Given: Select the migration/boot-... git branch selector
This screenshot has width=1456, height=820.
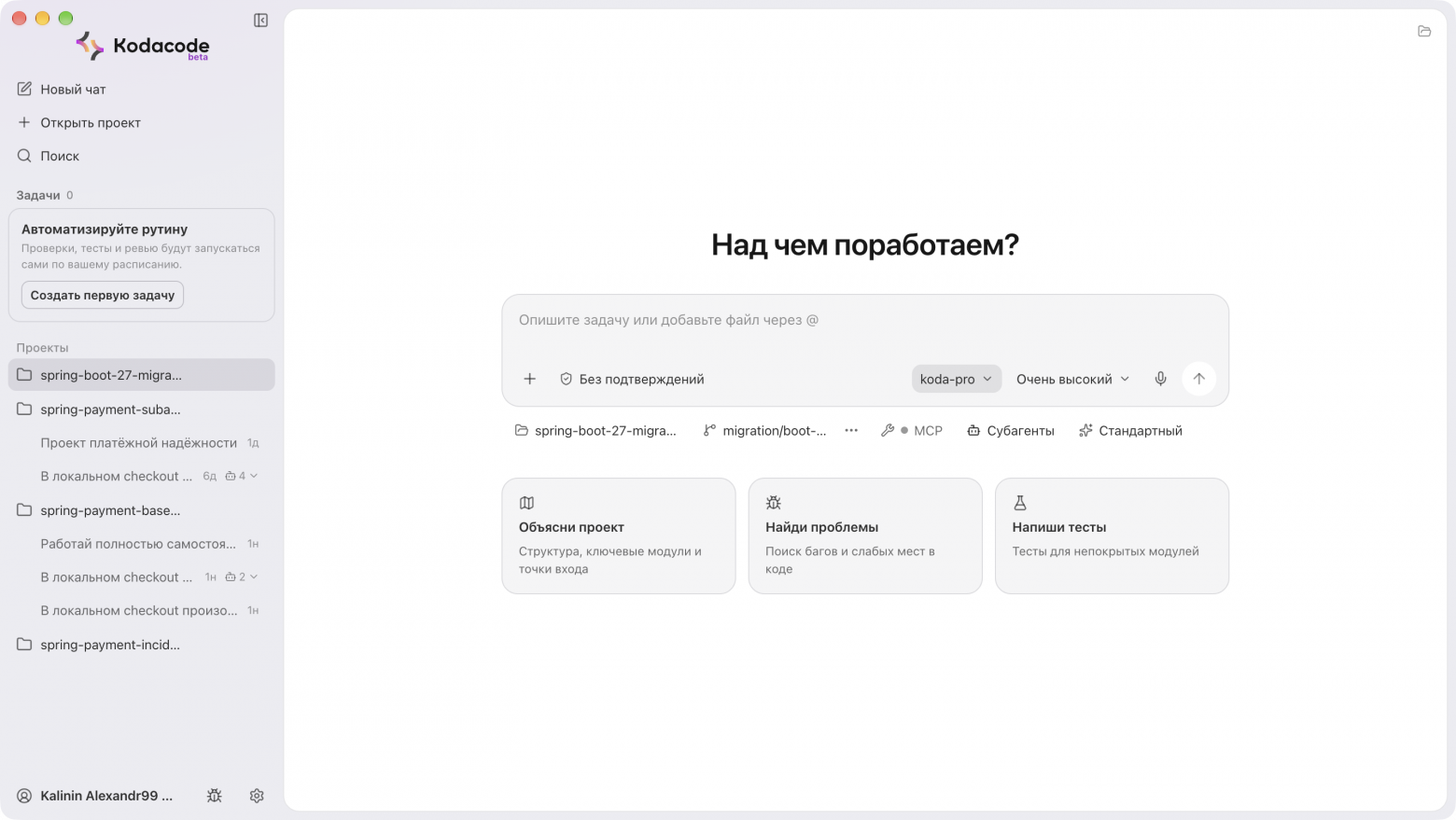Looking at the screenshot, I should click(x=765, y=430).
